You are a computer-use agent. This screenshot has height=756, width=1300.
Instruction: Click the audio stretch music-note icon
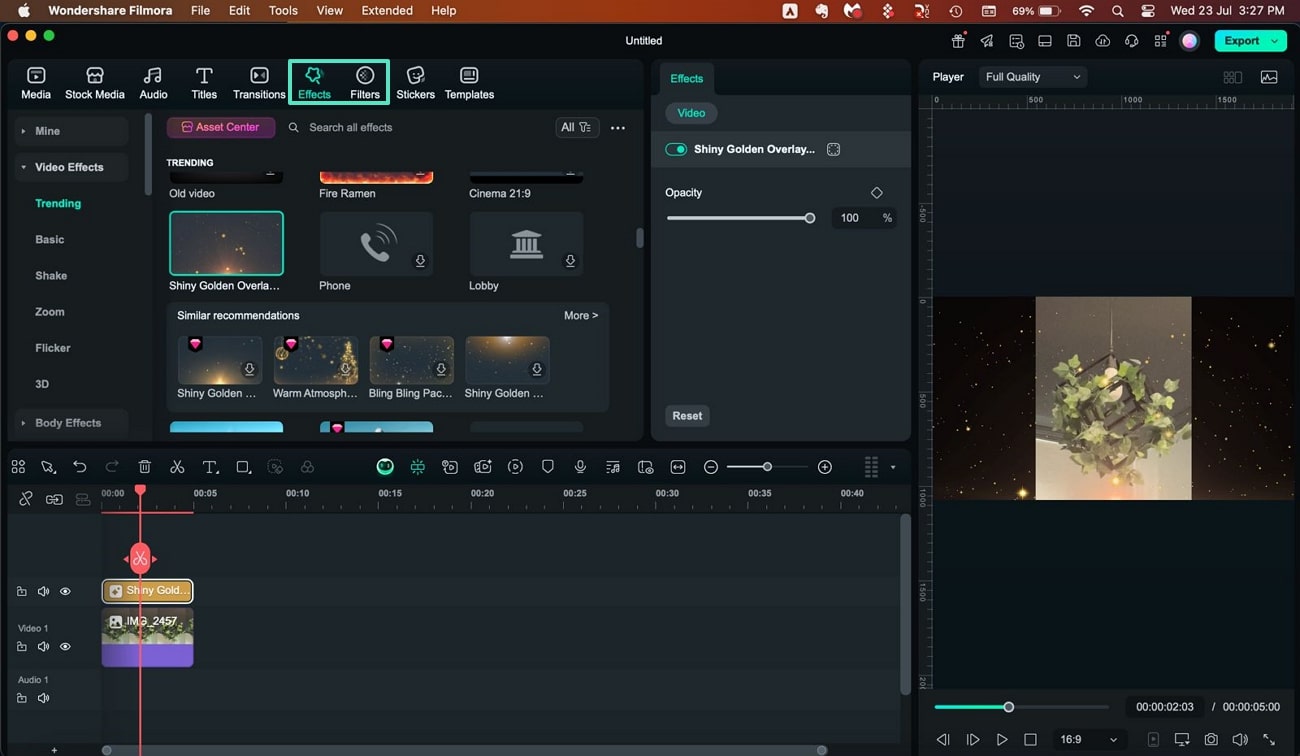pyautogui.click(x=613, y=467)
